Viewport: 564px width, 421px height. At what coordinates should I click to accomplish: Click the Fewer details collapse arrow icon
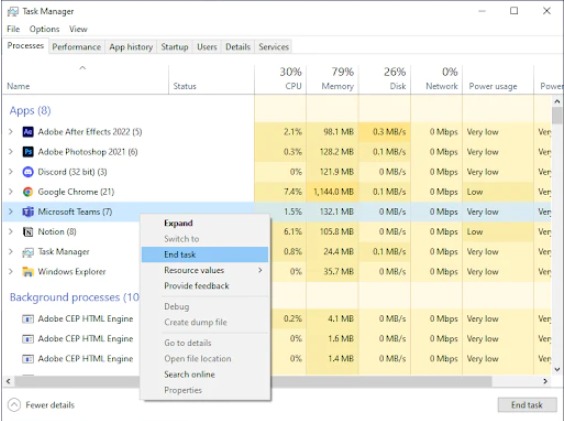[x=14, y=405]
